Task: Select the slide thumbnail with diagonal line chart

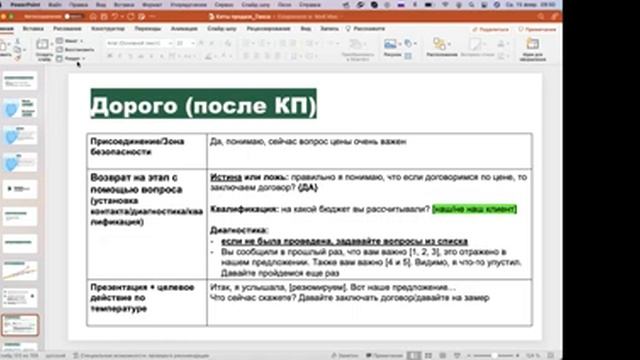Action: point(20,271)
